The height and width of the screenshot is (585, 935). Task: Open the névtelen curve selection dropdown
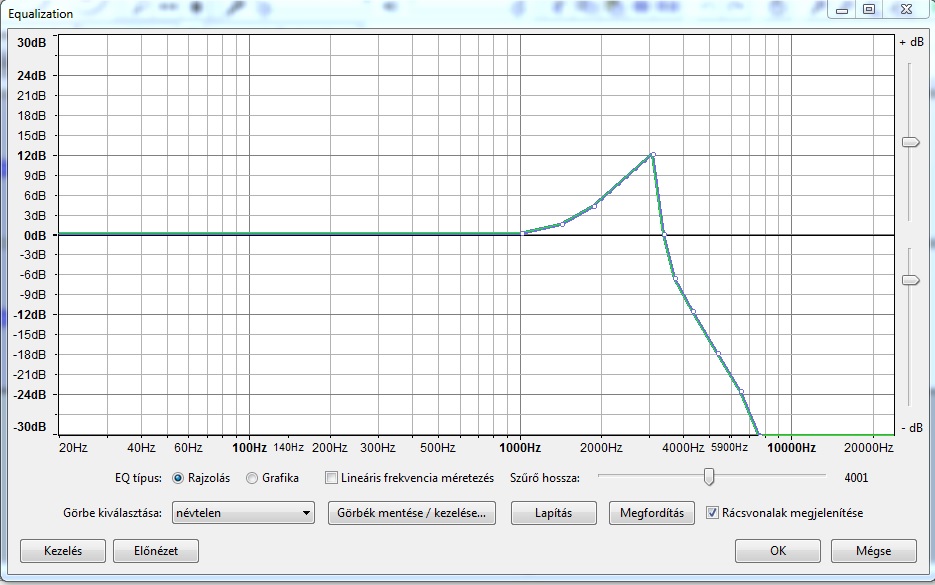pos(243,513)
